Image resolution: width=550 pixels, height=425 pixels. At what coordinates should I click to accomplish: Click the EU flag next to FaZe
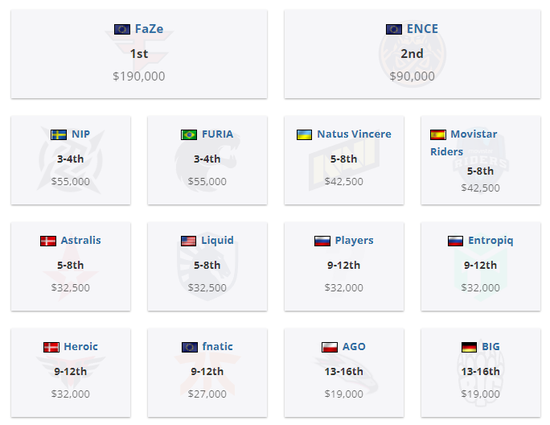[122, 29]
